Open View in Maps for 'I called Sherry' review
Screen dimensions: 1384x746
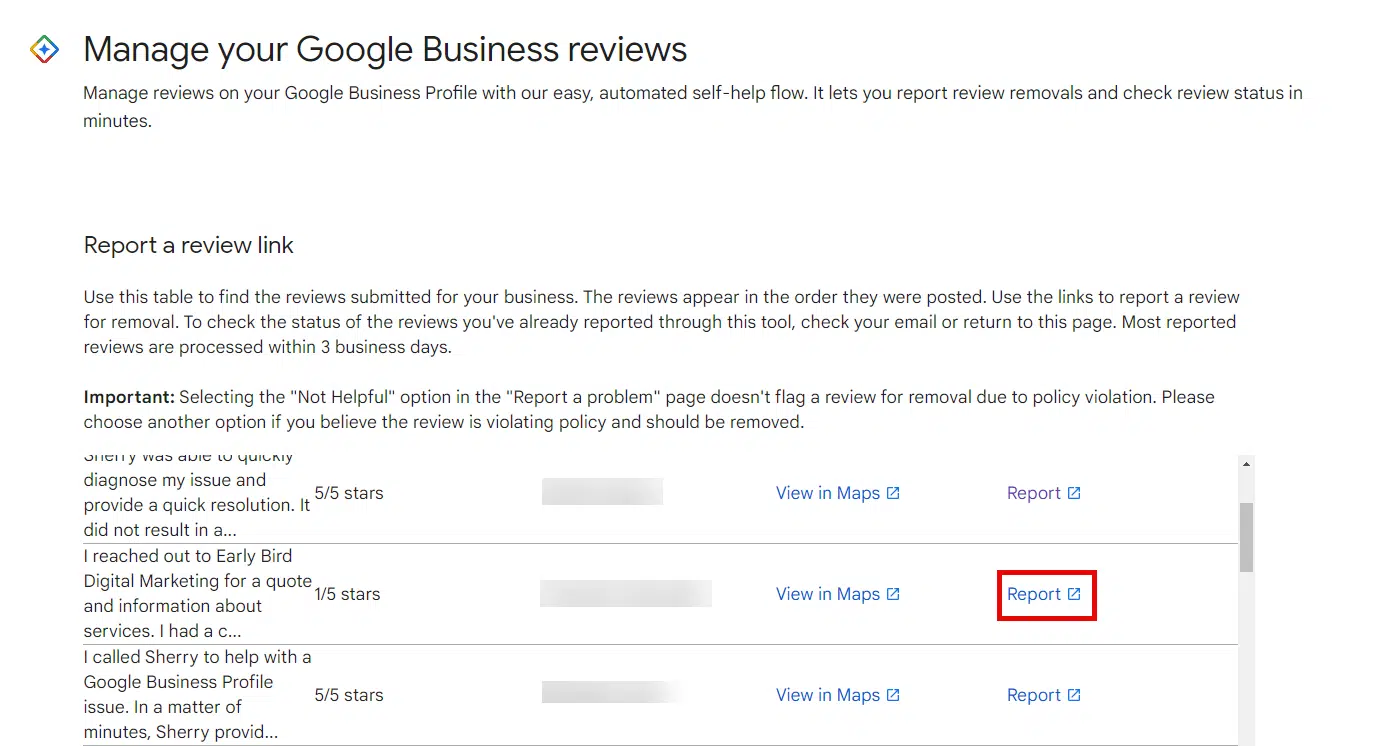pos(827,695)
